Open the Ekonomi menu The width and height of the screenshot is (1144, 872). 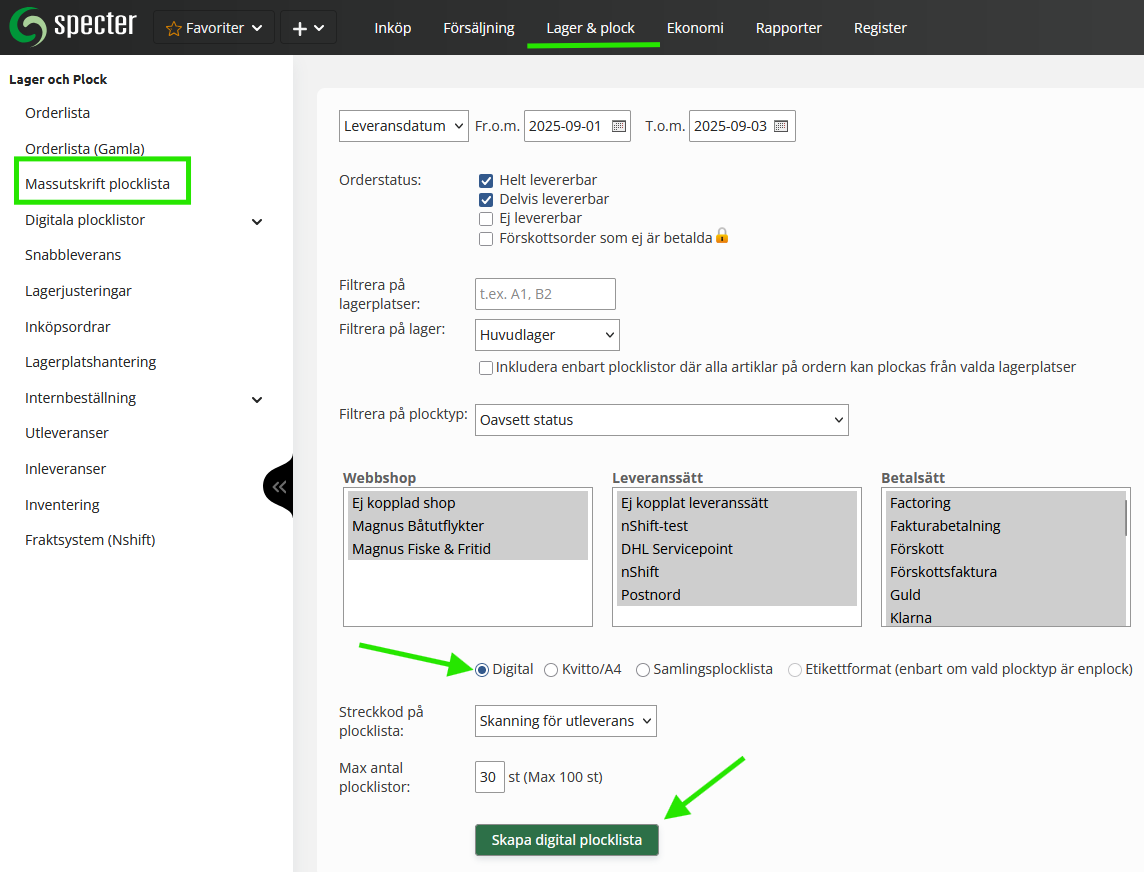[x=695, y=28]
